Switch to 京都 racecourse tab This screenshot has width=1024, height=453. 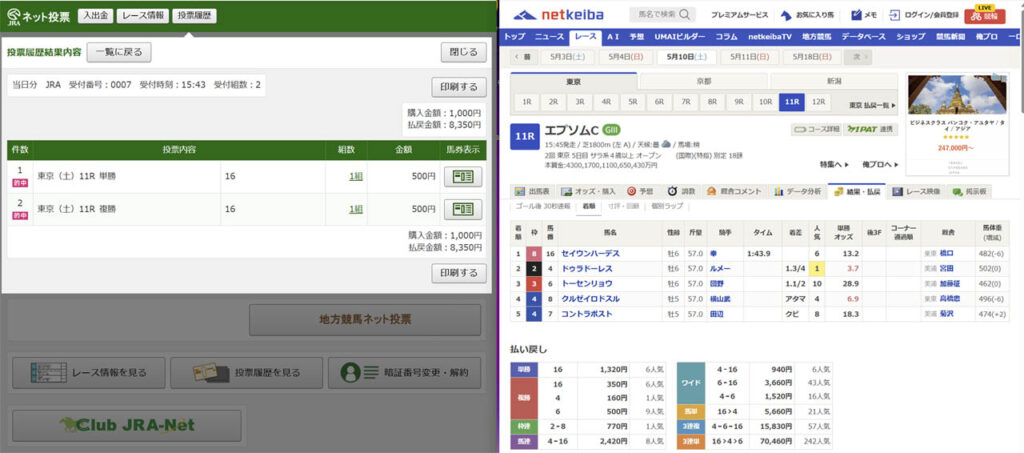(703, 82)
